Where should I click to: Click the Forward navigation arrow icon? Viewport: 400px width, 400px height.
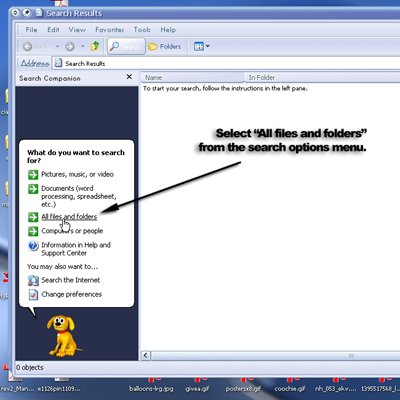click(x=69, y=47)
